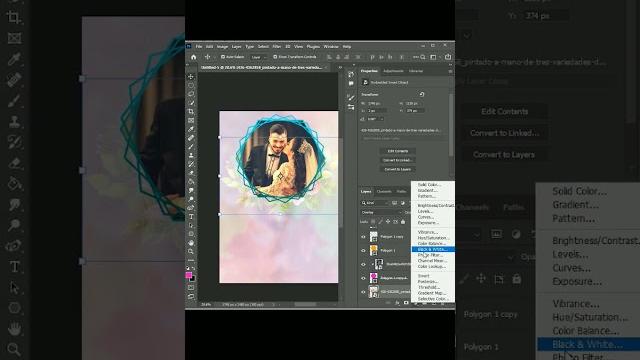The image size is (640, 360).
Task: Open the Filter menu in center Photoshop window
Action: 277,47
